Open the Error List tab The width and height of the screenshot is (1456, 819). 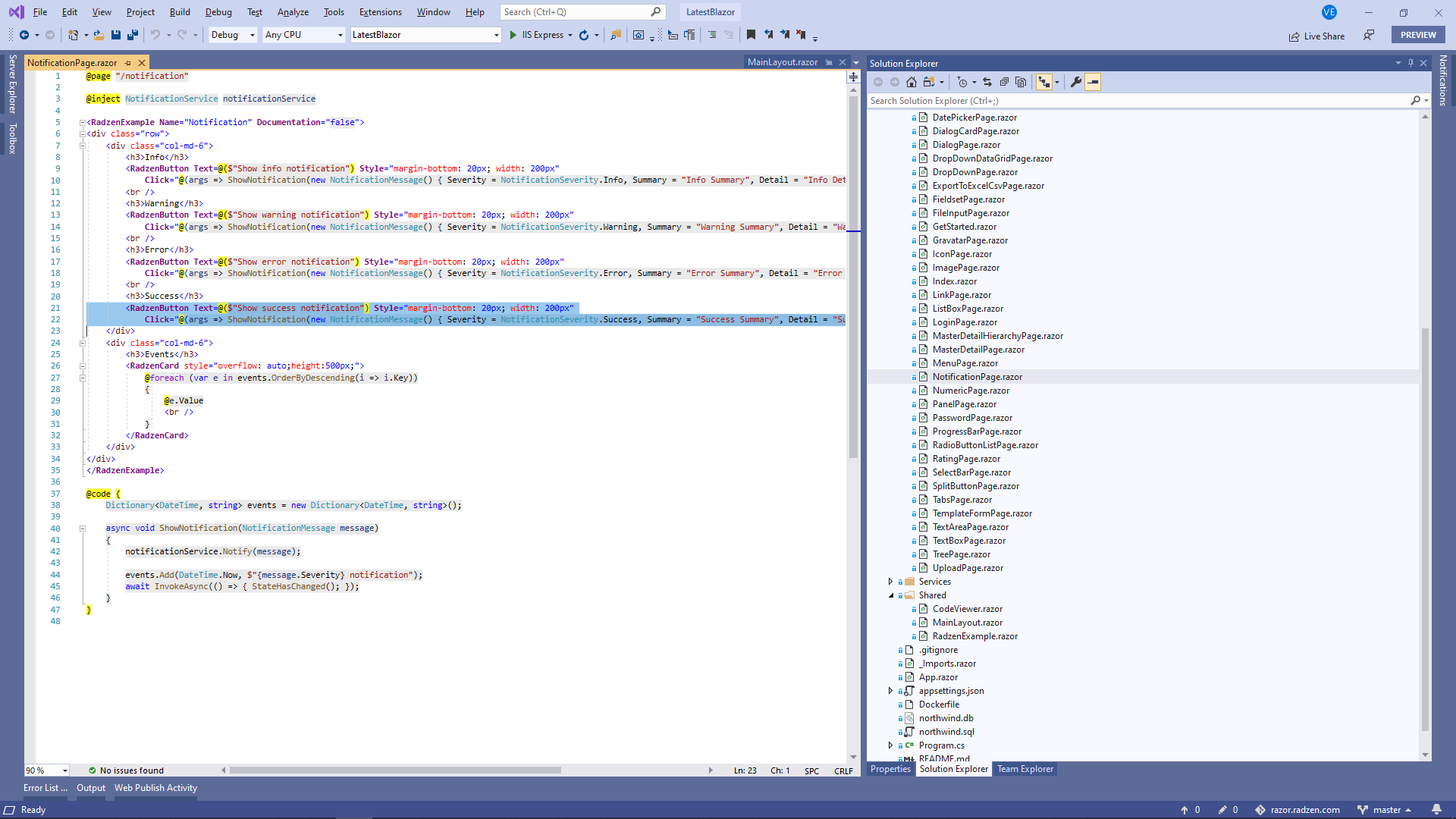point(45,788)
